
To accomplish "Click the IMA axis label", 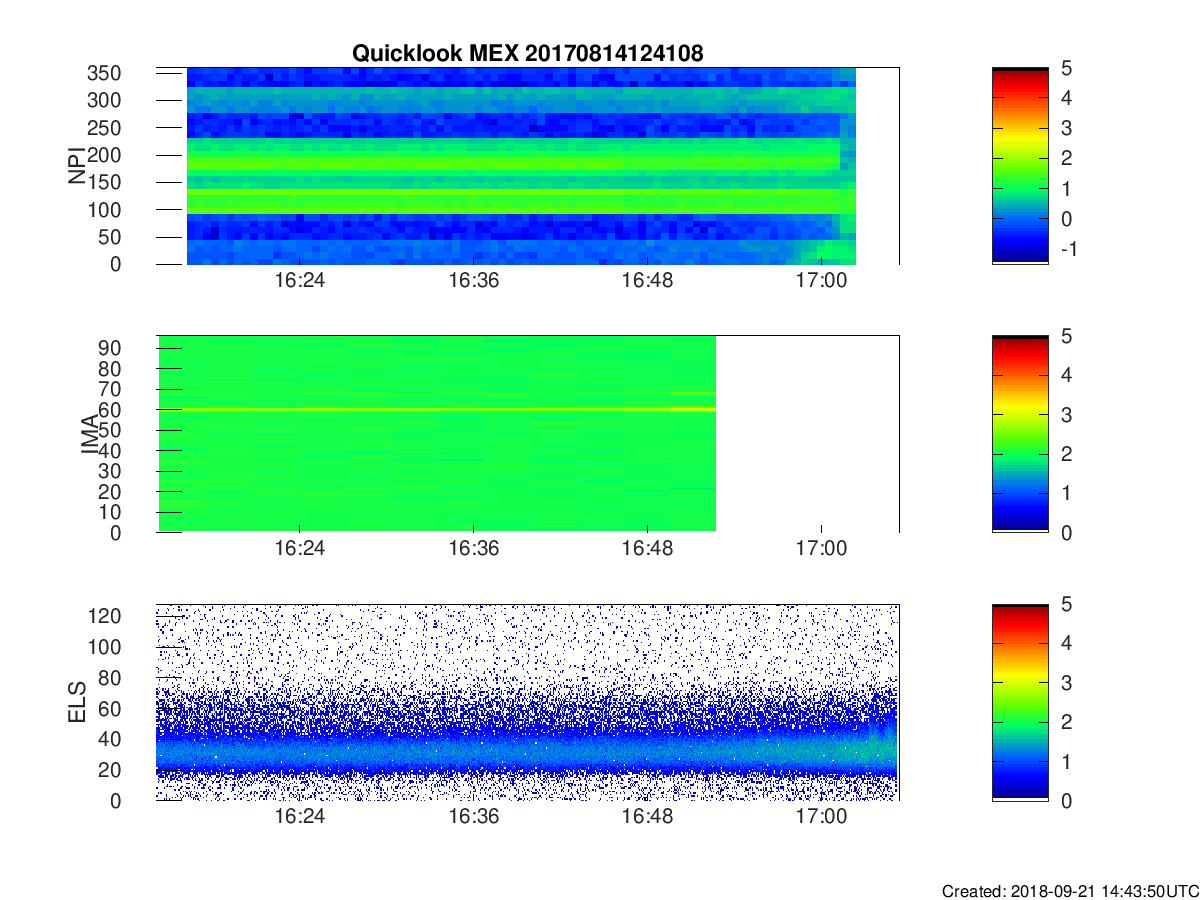I will coord(89,434).
